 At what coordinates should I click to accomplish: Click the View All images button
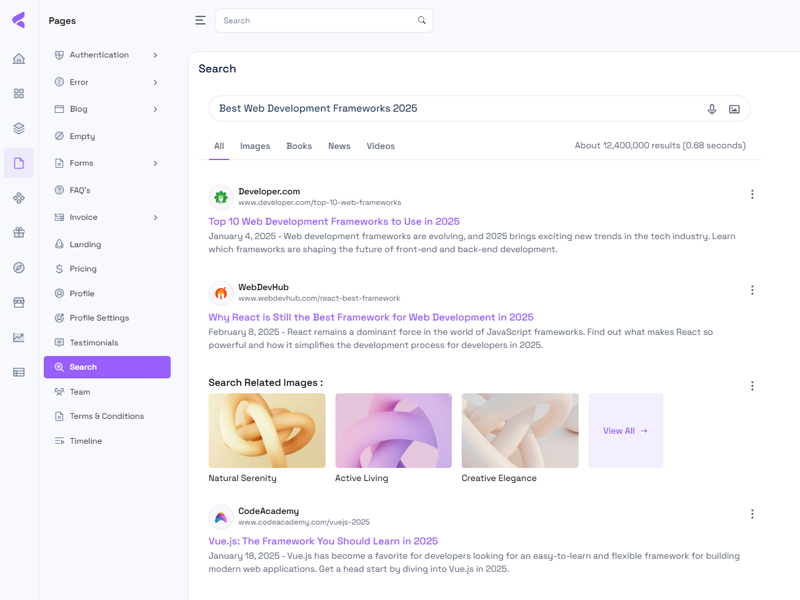click(625, 431)
